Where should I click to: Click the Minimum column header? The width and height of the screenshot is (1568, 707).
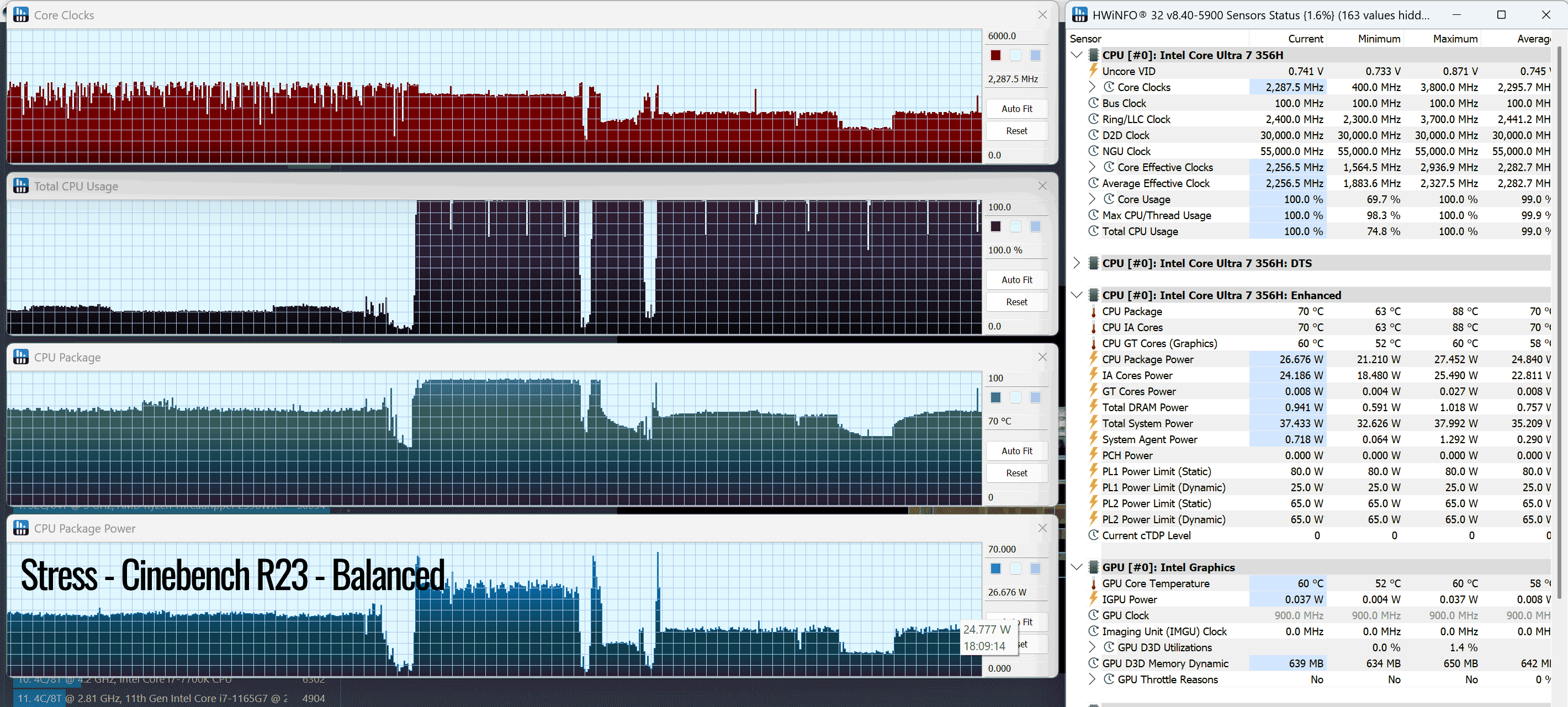[x=1379, y=38]
